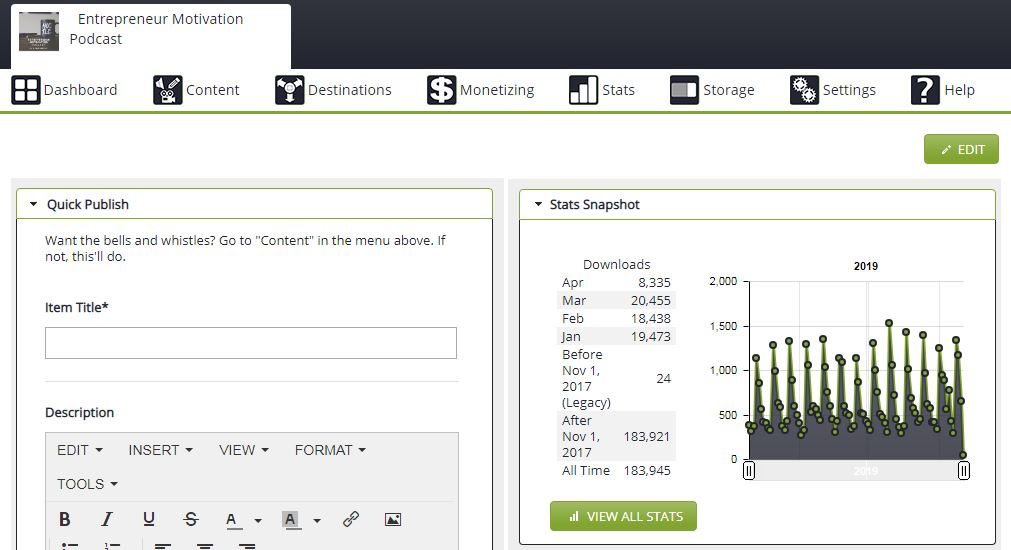Click the left chart range handle
Screen dimensions: 1011x550
coord(749,471)
